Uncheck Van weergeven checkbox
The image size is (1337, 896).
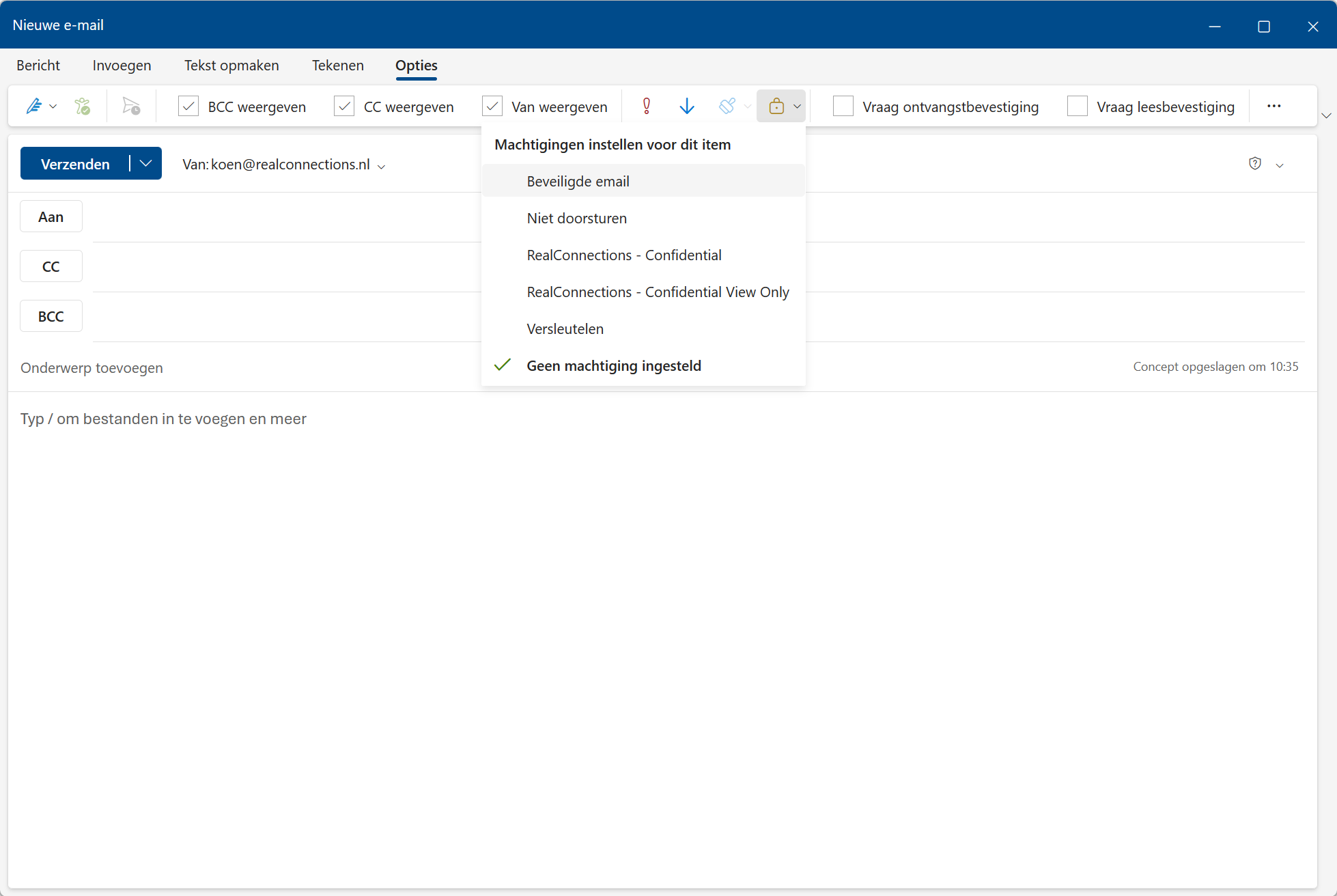tap(492, 107)
